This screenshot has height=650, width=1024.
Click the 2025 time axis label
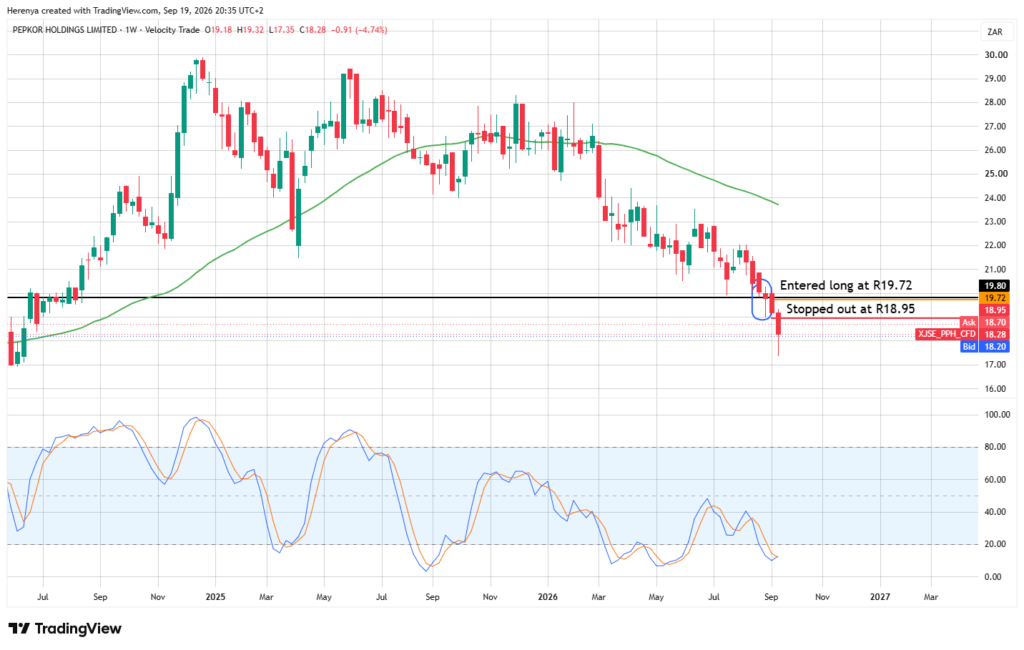coord(216,597)
